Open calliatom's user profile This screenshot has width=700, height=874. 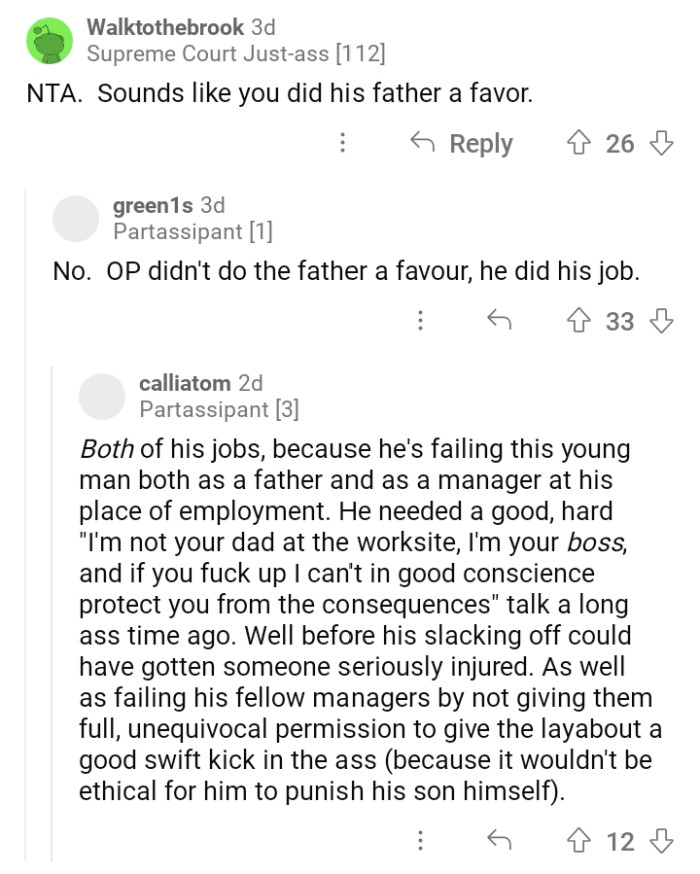[185, 383]
